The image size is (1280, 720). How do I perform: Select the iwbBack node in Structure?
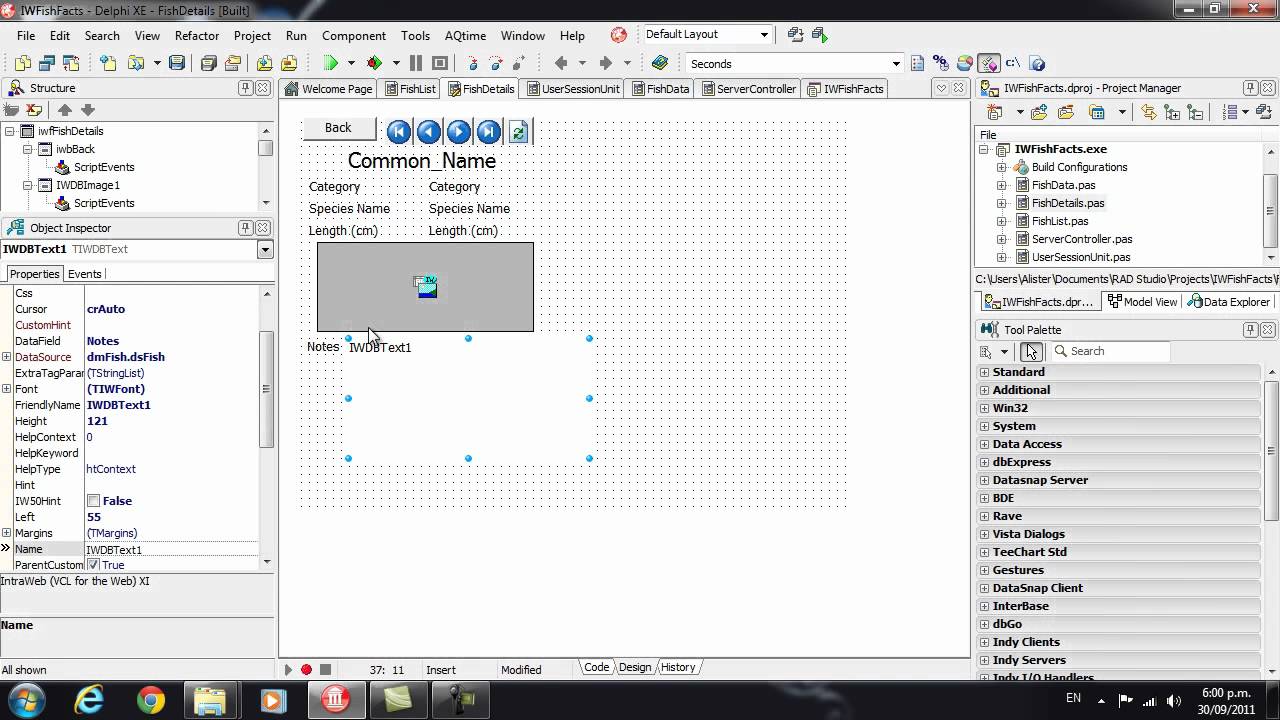(75, 149)
